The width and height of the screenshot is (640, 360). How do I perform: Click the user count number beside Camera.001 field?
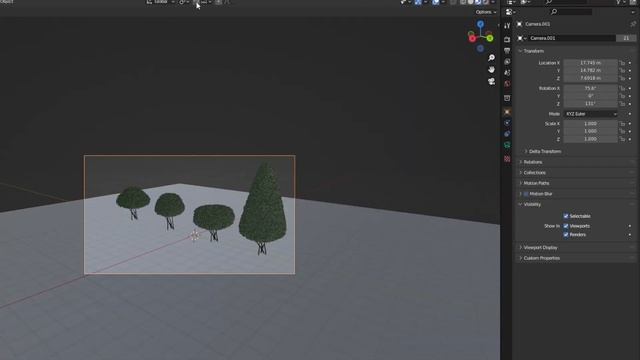626,38
